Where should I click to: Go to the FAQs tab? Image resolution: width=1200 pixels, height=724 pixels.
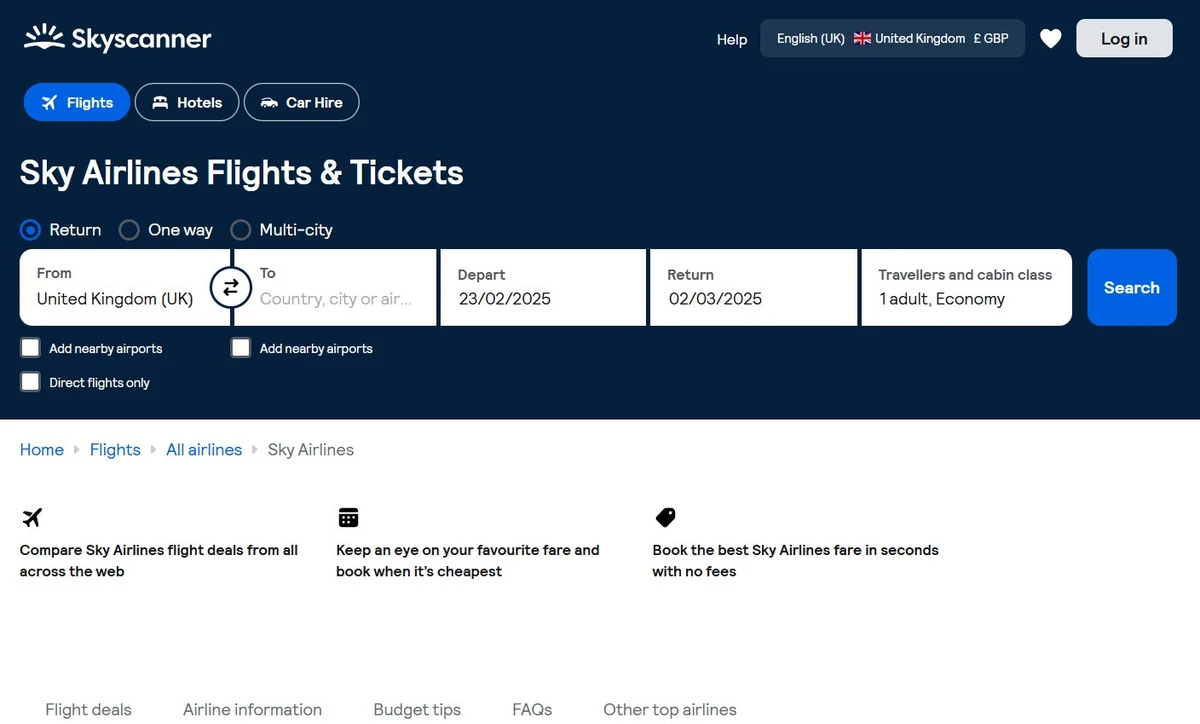click(532, 710)
